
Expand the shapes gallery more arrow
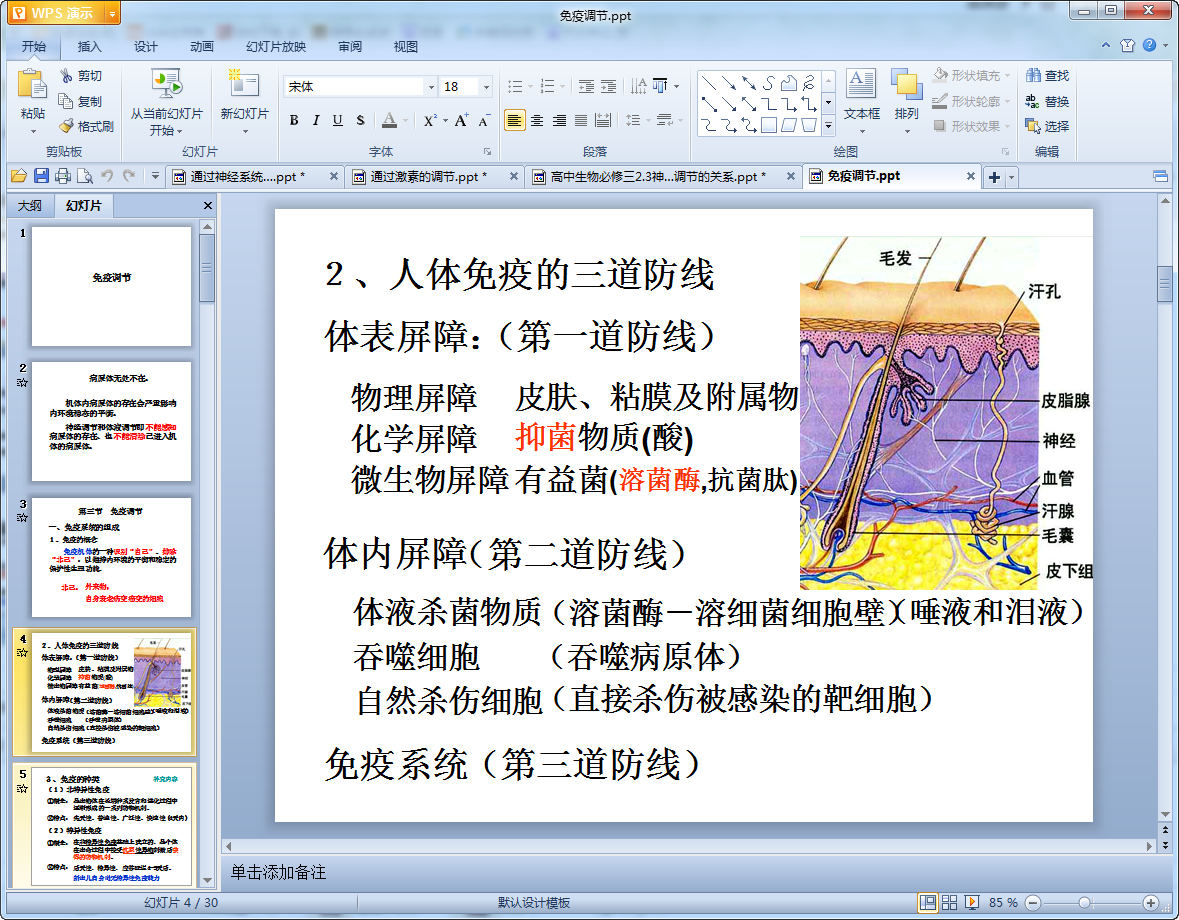click(x=829, y=126)
